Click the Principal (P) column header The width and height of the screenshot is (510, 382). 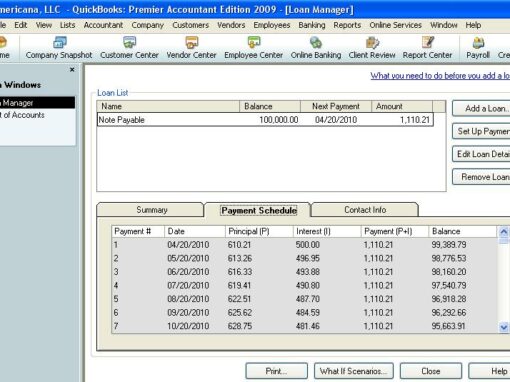tap(259, 231)
